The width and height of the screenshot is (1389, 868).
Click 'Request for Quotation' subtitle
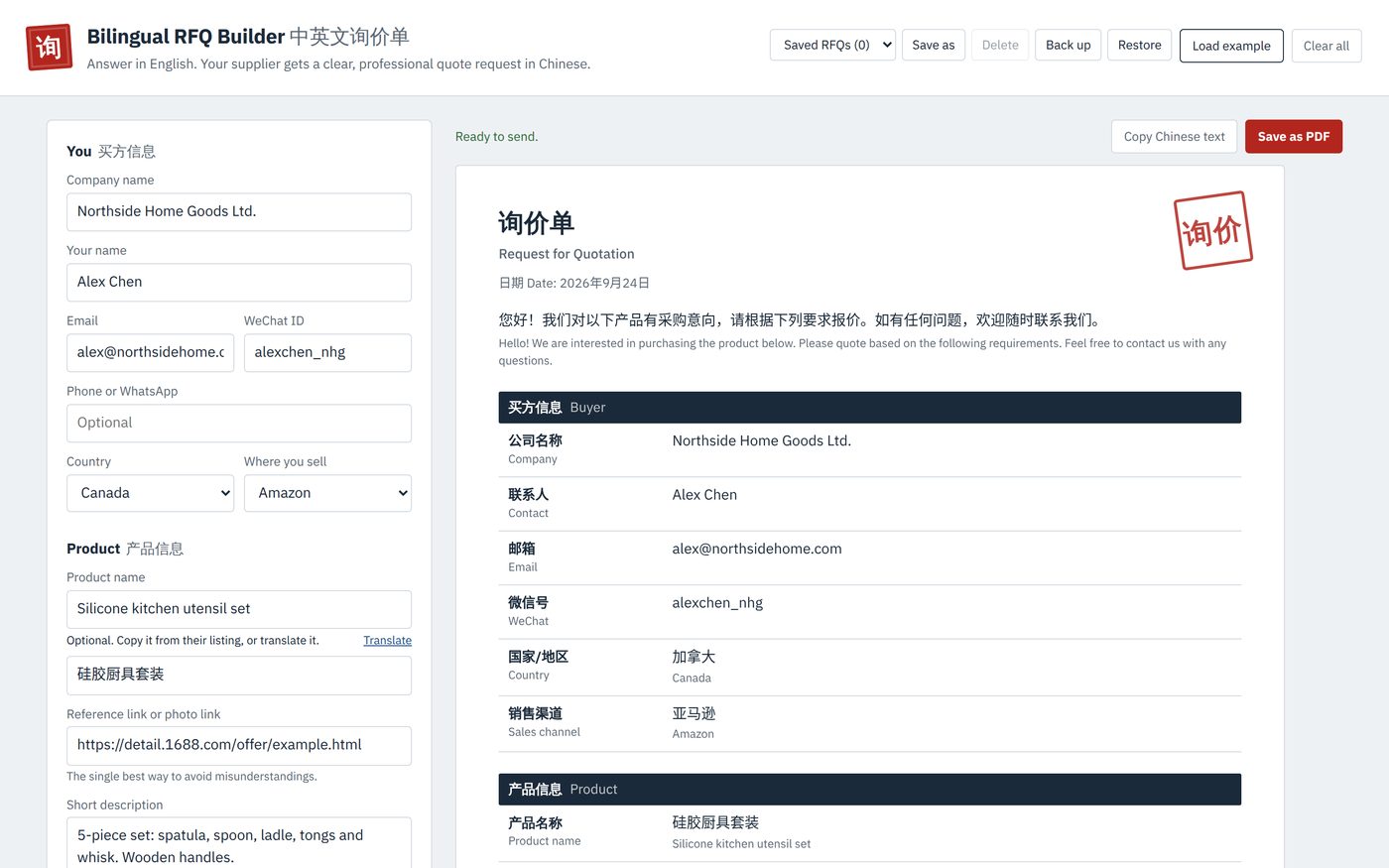(567, 254)
